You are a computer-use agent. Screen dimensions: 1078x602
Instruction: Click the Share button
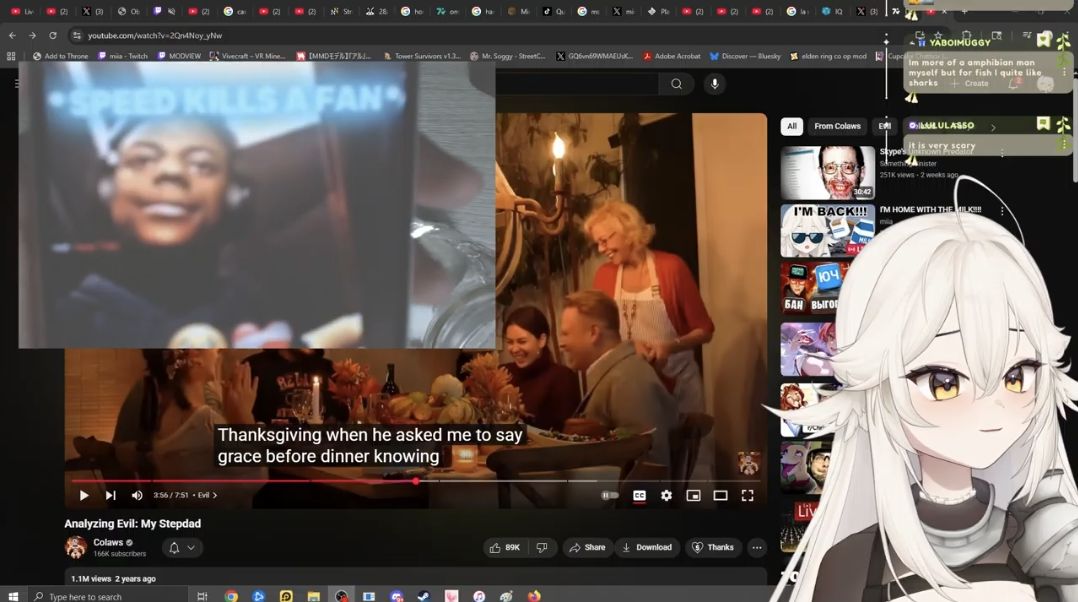(x=587, y=547)
